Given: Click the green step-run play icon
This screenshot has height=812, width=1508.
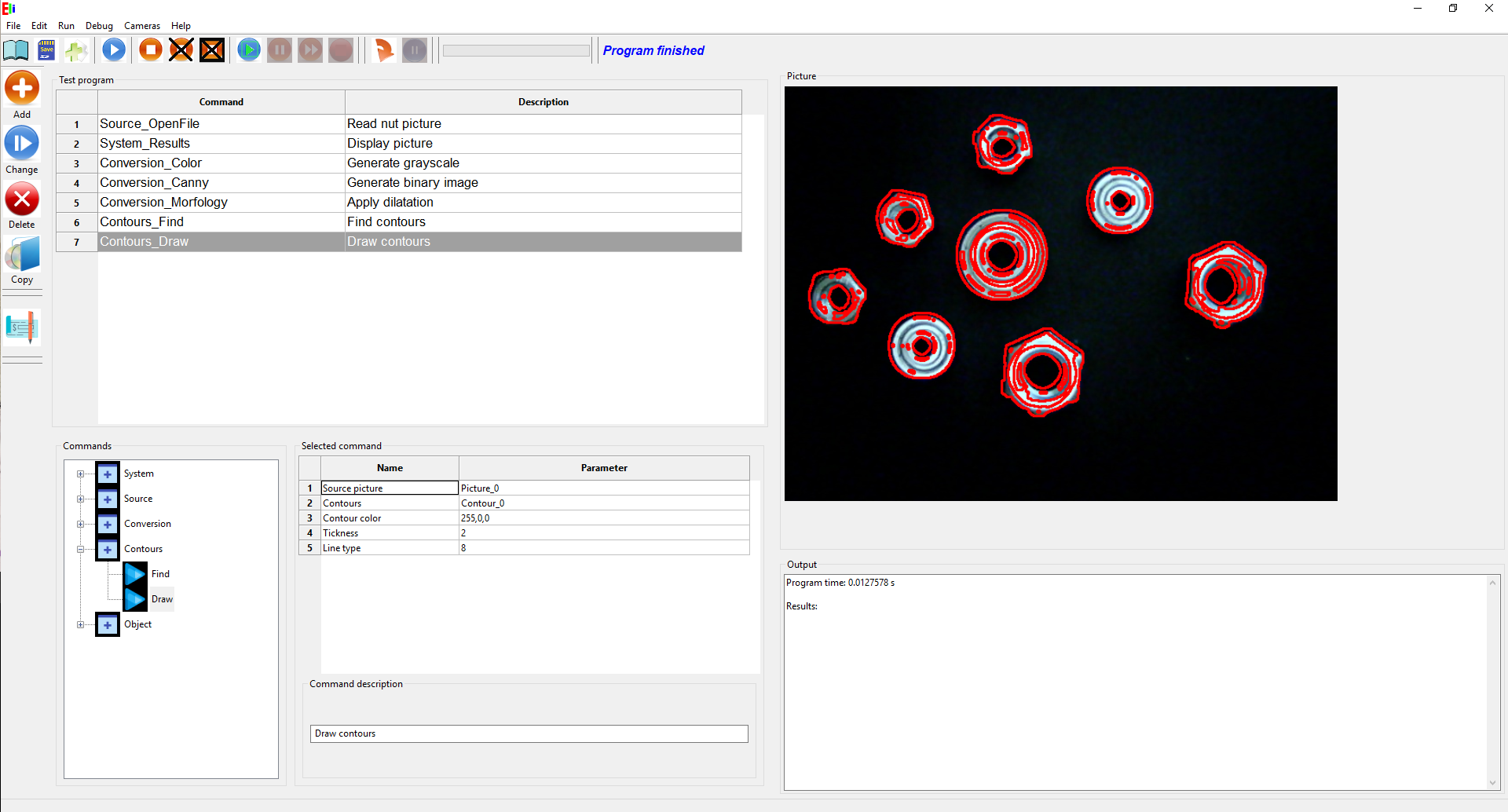Looking at the screenshot, I should click(x=249, y=50).
